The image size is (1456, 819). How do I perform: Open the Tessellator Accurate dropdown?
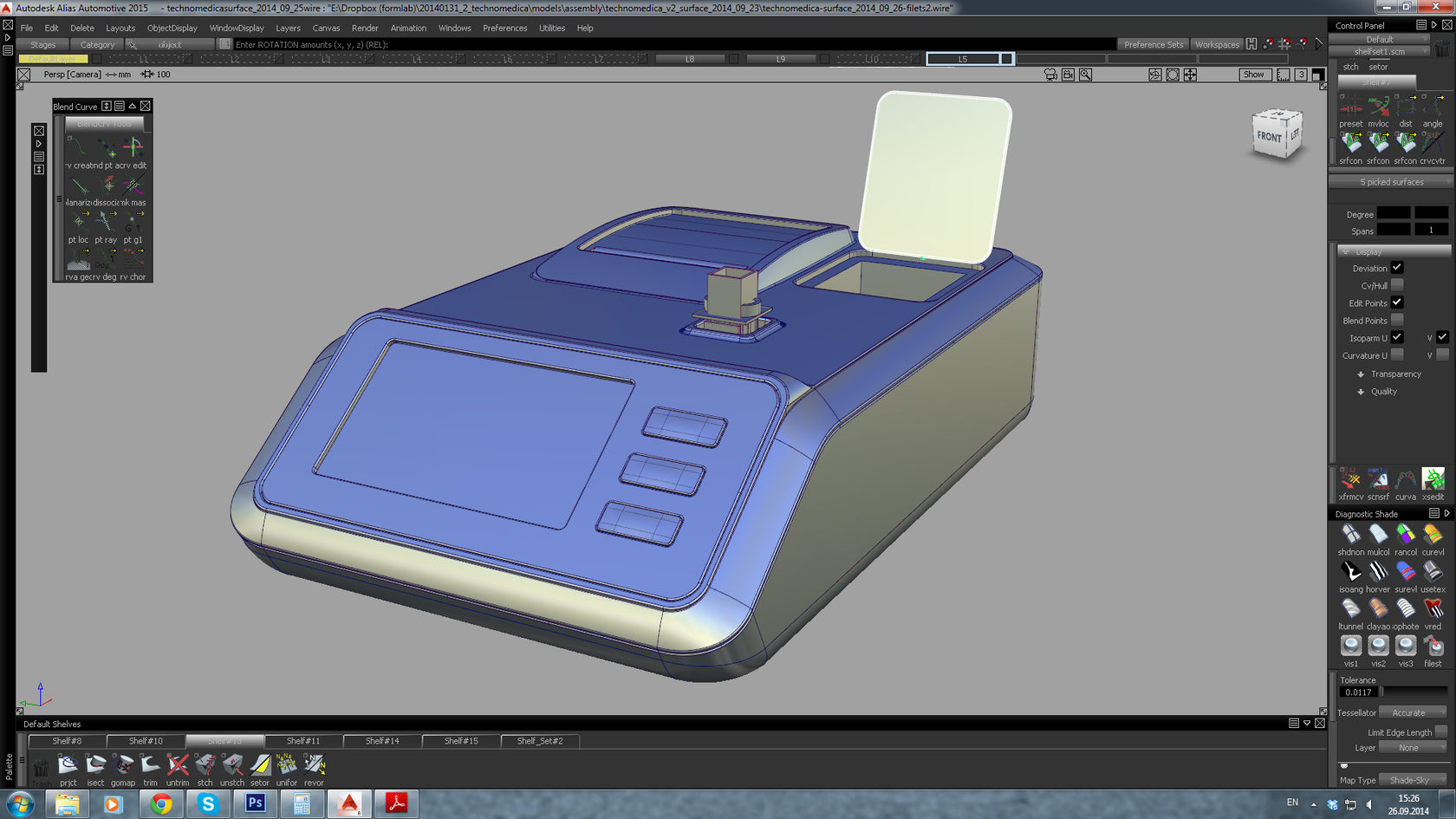pos(1413,712)
